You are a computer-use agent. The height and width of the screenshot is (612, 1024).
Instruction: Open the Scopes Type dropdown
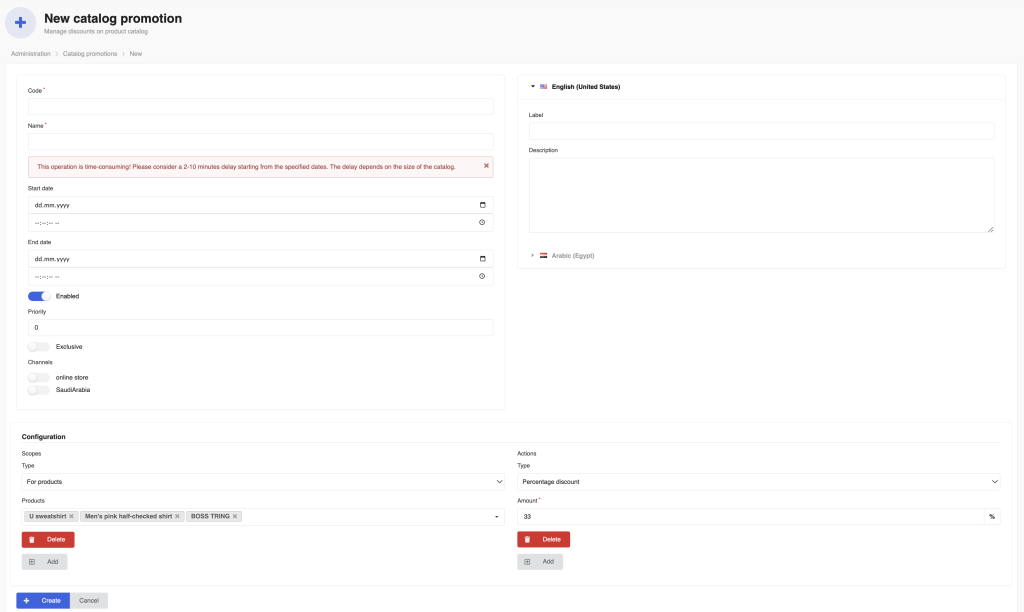(x=263, y=481)
